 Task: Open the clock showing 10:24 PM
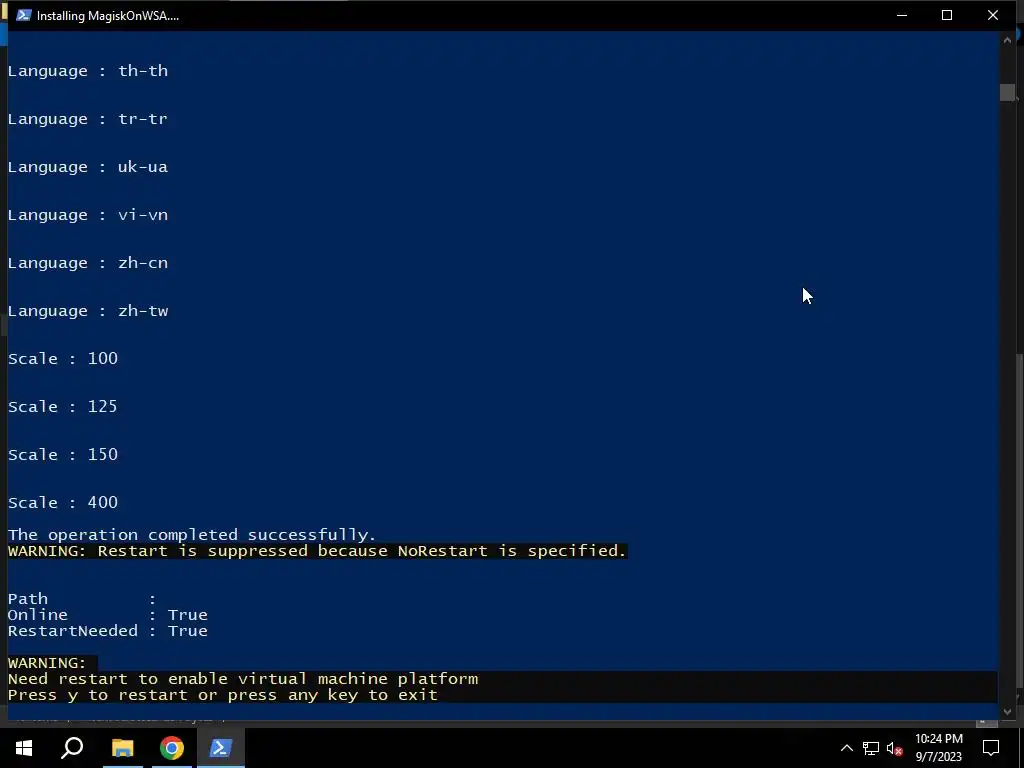tap(938, 748)
